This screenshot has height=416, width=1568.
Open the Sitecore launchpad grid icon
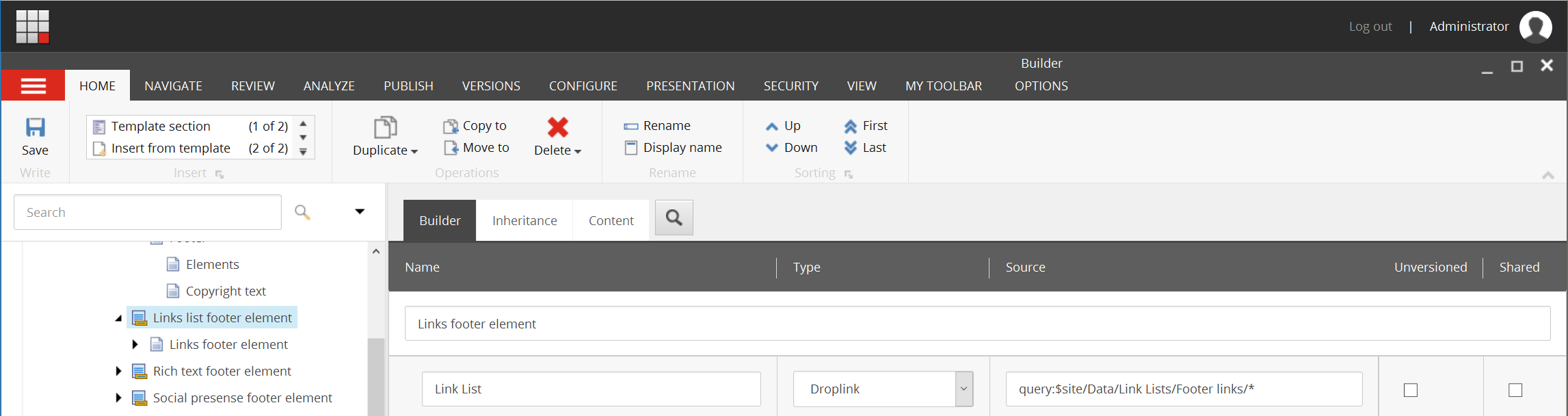point(33,27)
